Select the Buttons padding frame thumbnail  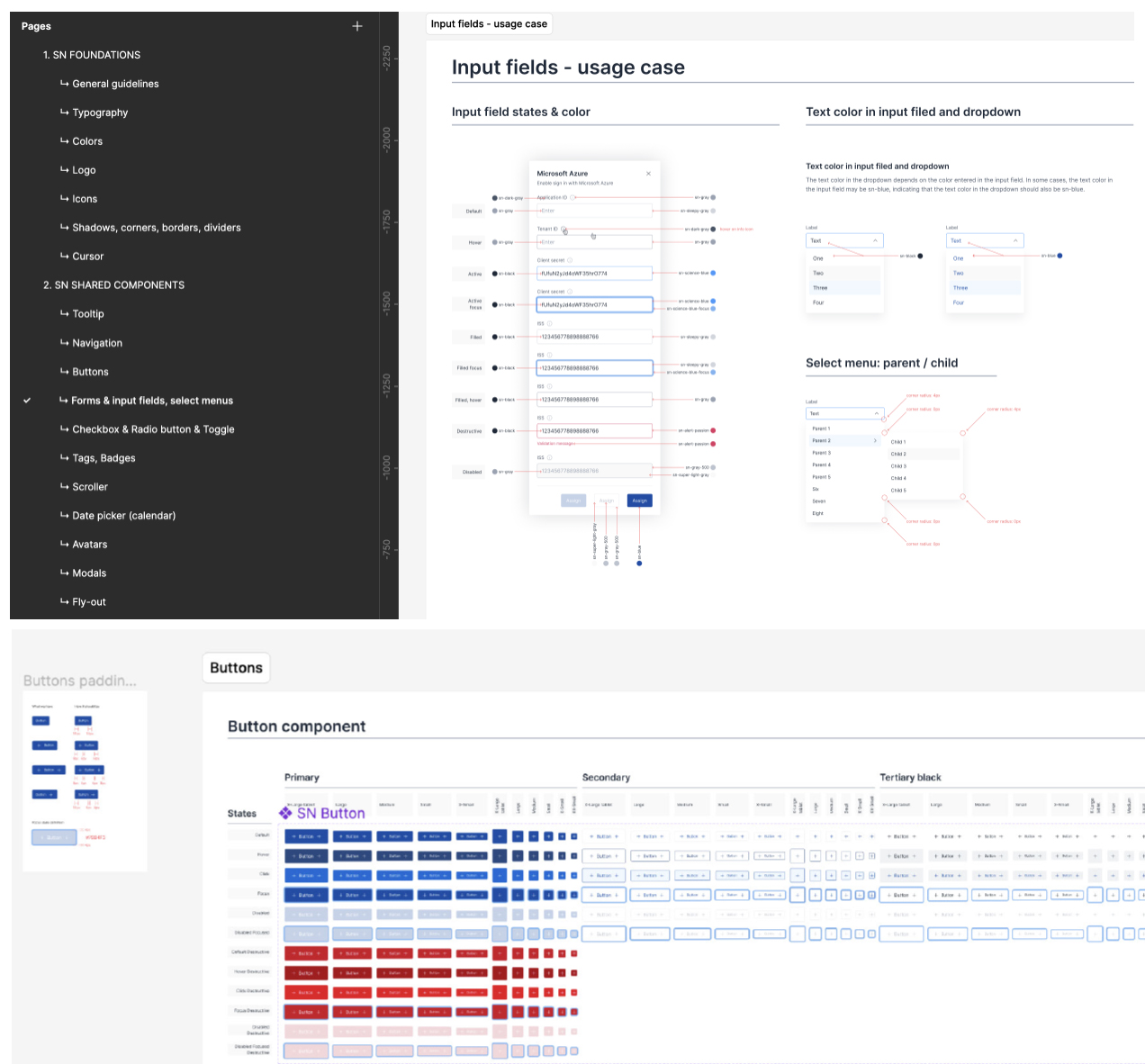pyautogui.click(x=85, y=780)
